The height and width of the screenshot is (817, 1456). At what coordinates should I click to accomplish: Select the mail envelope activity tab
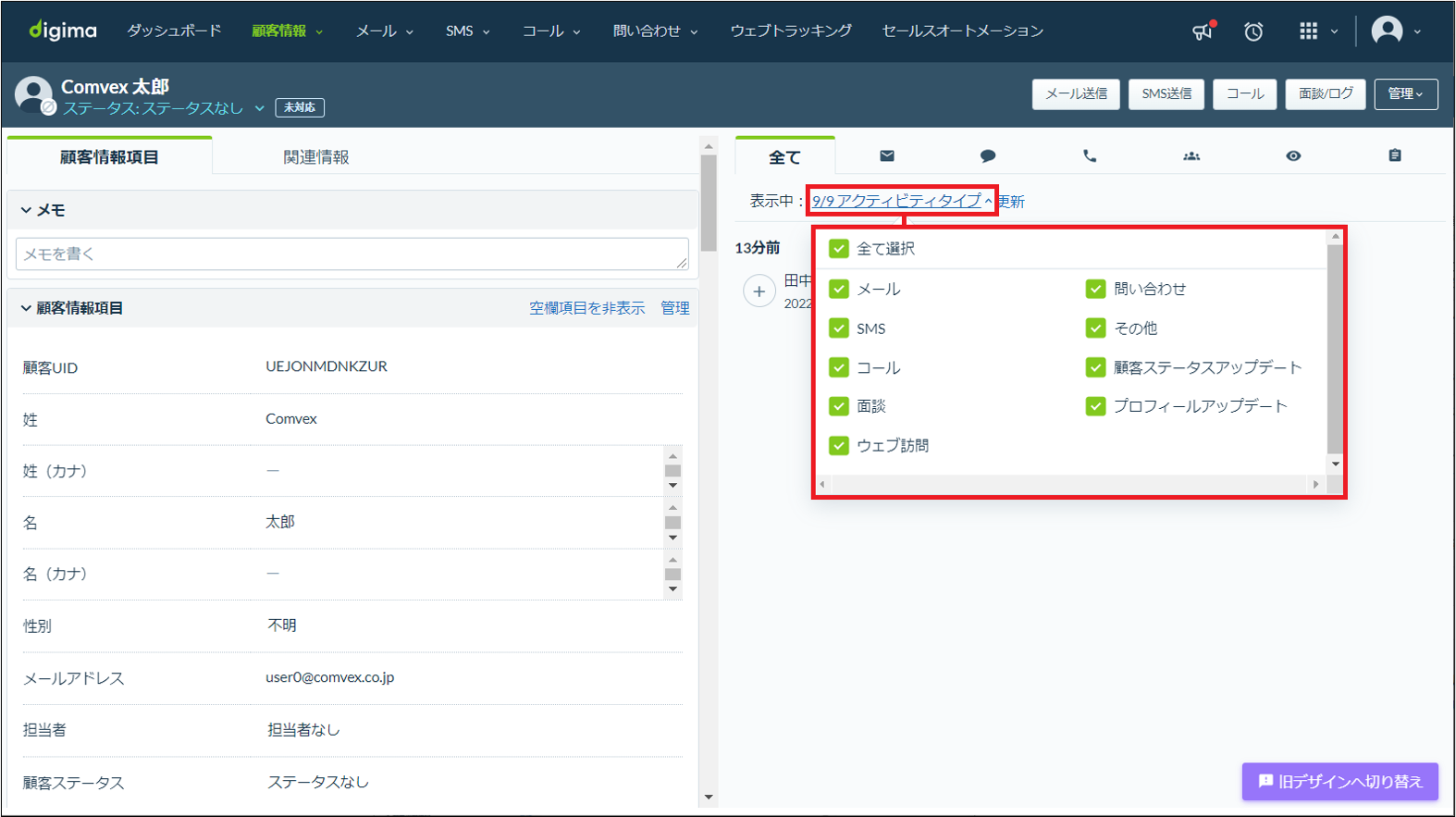tap(887, 155)
